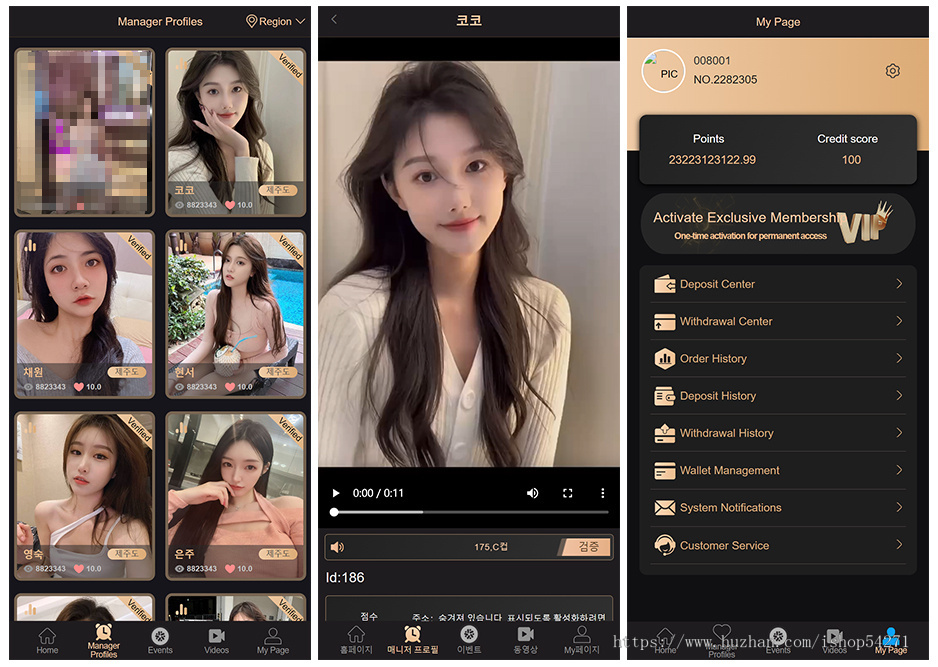Open Videos tab on Manager Profiles screen
Screen dimensions: 938x667
coord(216,640)
